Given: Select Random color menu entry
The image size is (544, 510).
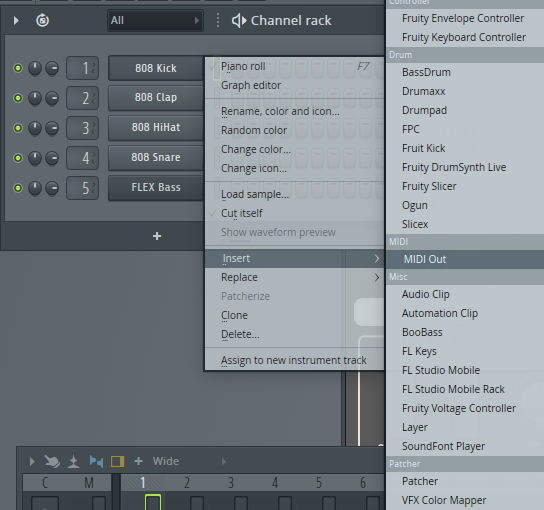Looking at the screenshot, I should (294, 130).
